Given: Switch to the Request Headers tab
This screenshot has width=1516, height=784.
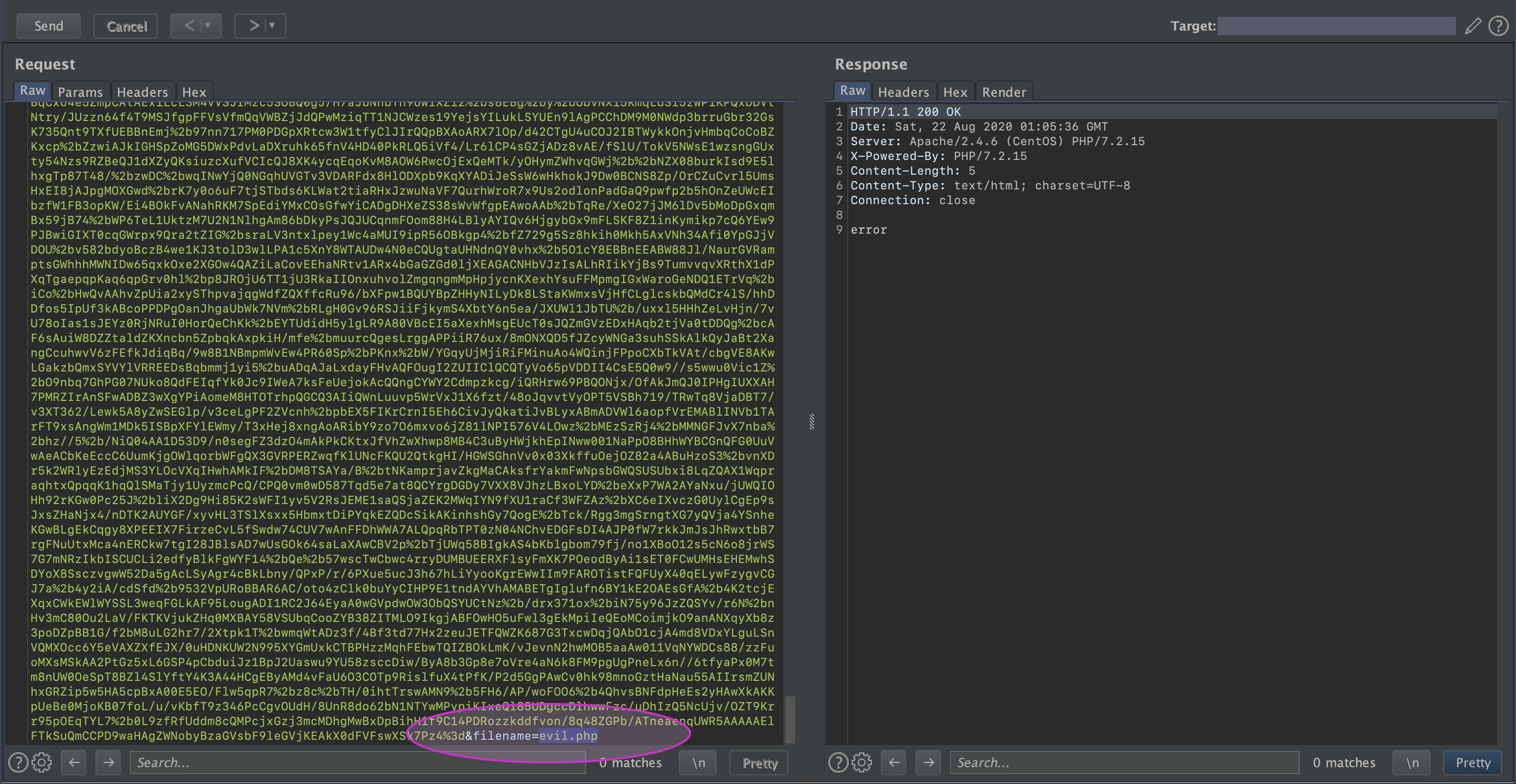Looking at the screenshot, I should coord(142,92).
